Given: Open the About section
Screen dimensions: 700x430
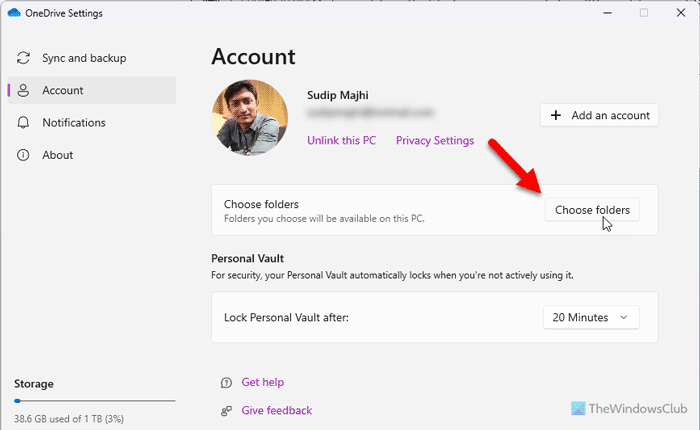Looking at the screenshot, I should pos(58,155).
